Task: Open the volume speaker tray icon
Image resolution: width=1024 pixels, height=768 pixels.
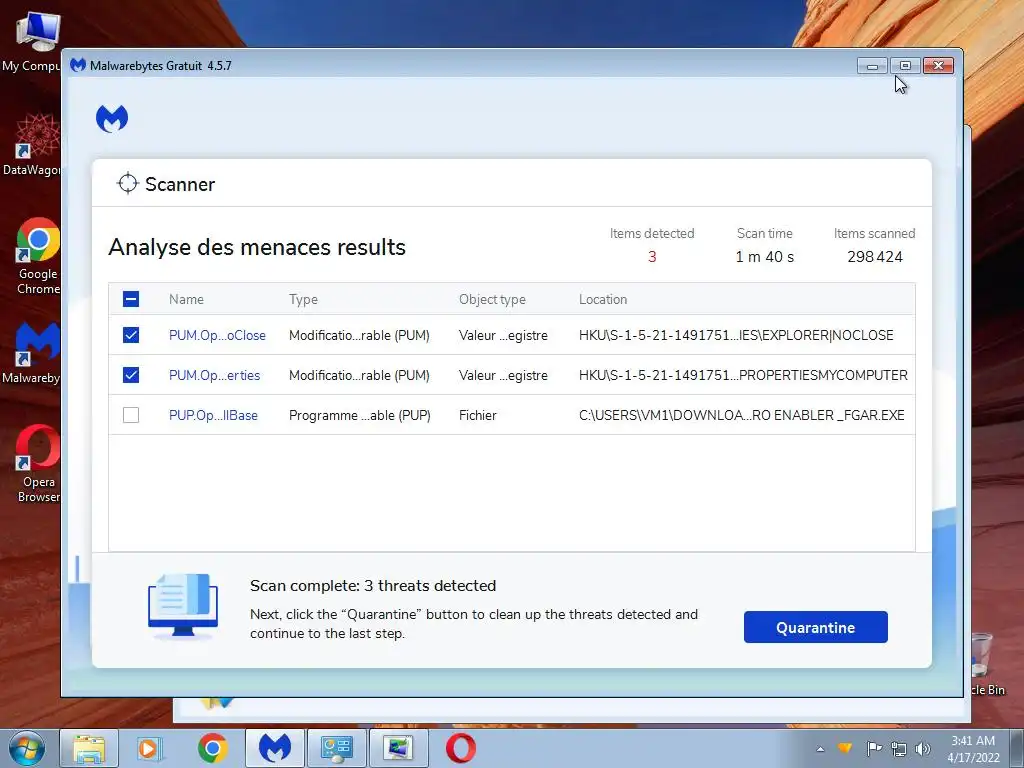Action: (x=923, y=749)
